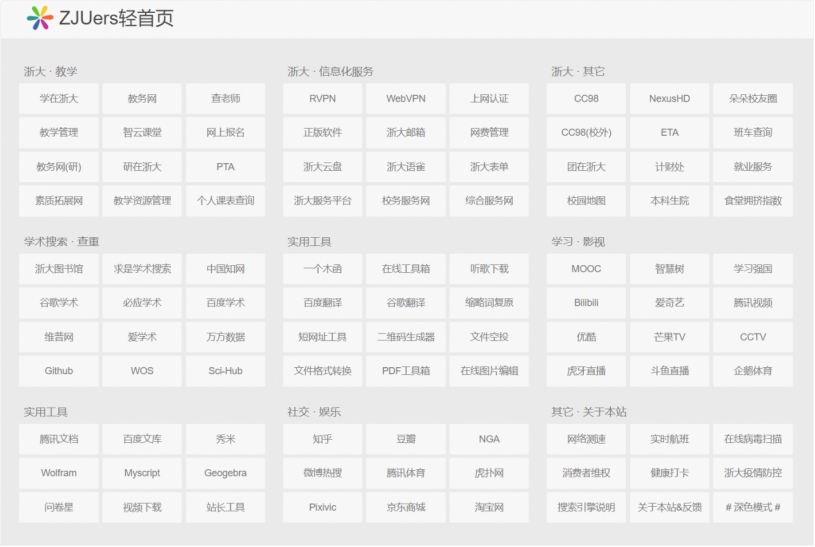Open the 二维码生成器 tool
This screenshot has height=547, width=815.
pos(406,337)
